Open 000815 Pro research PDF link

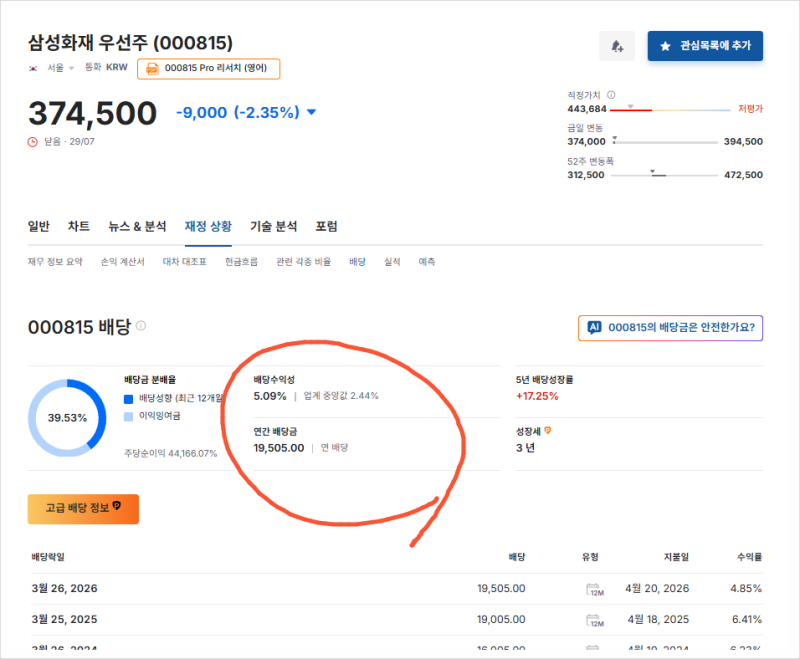[x=209, y=68]
